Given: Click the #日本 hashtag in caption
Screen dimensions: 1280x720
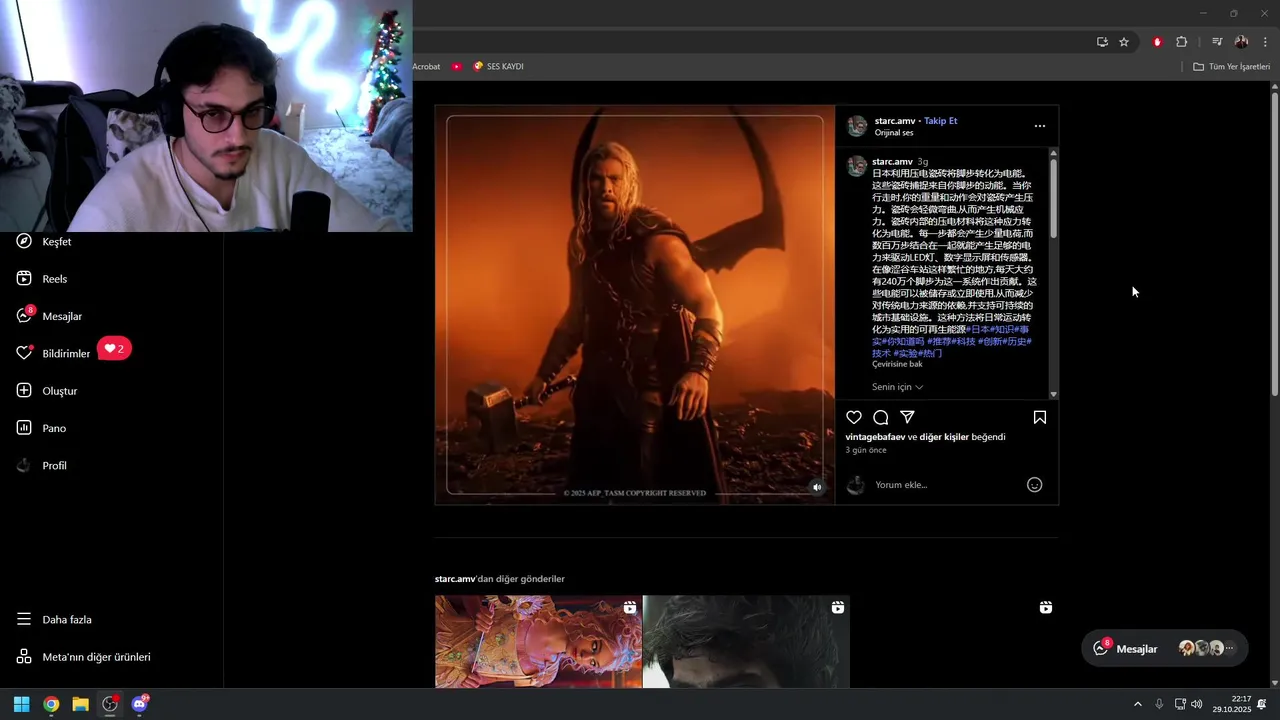Looking at the screenshot, I should coord(978,329).
